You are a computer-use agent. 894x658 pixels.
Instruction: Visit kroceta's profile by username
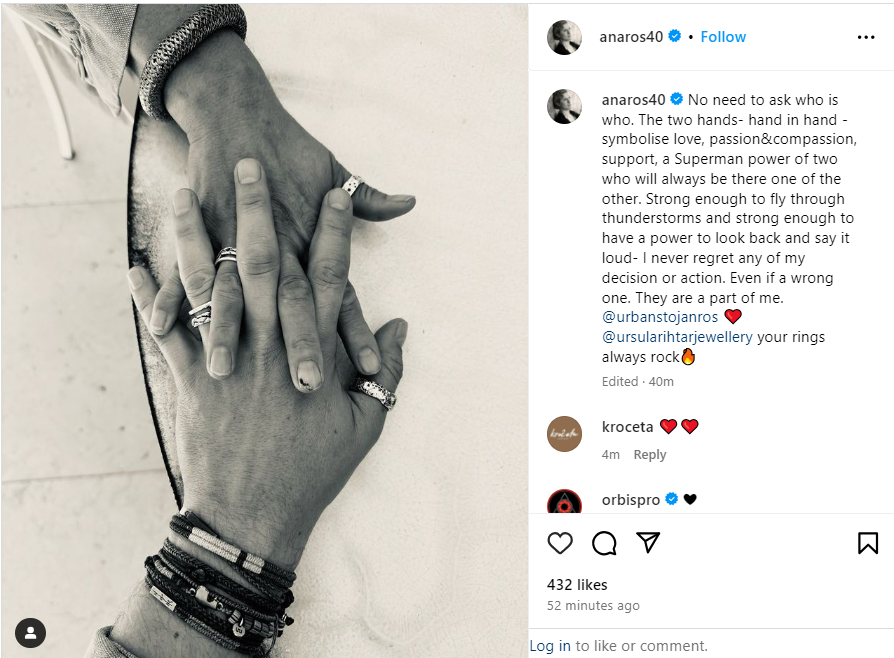[627, 427]
